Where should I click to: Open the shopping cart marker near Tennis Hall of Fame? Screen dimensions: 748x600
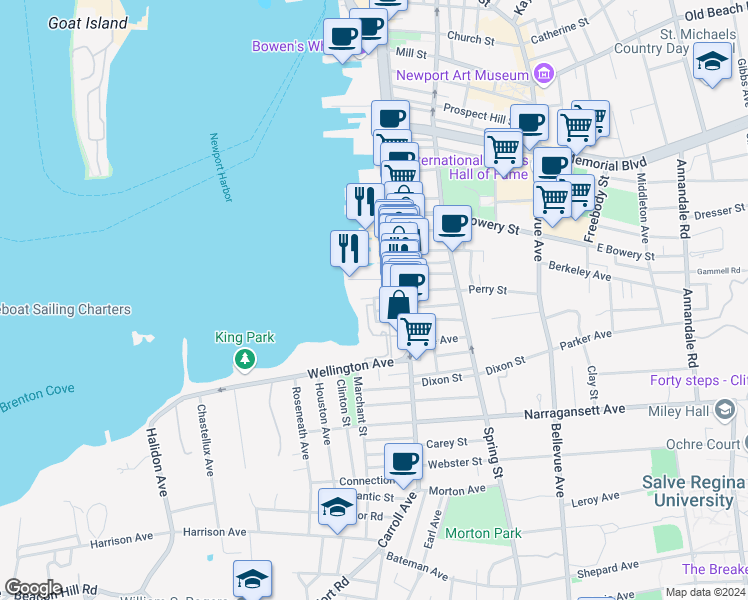coord(503,148)
